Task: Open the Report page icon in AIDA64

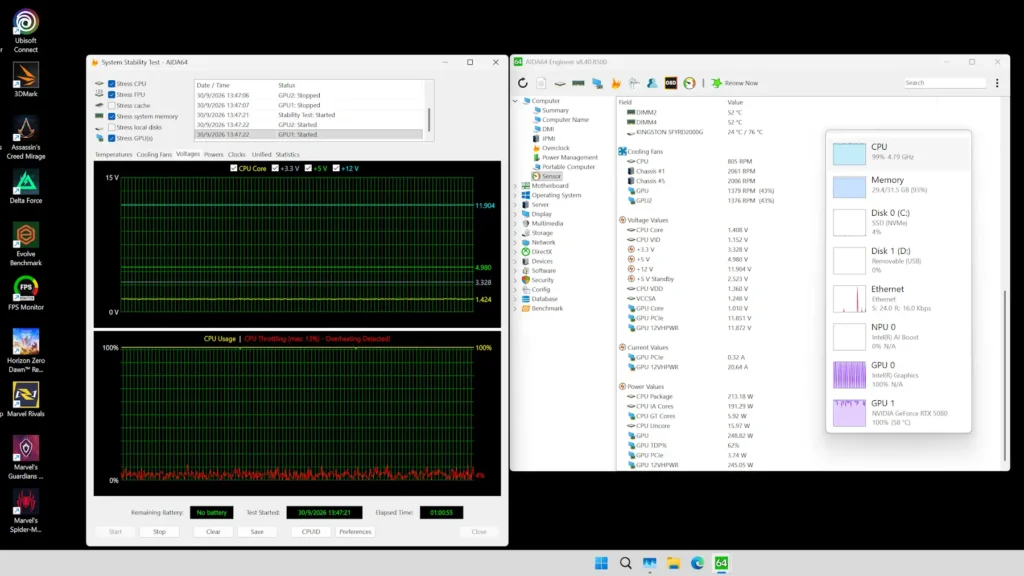Action: click(541, 83)
